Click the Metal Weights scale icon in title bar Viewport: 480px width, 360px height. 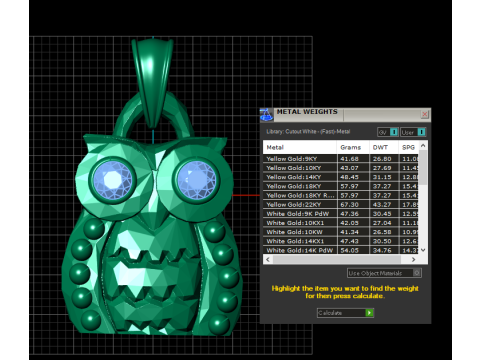266,114
